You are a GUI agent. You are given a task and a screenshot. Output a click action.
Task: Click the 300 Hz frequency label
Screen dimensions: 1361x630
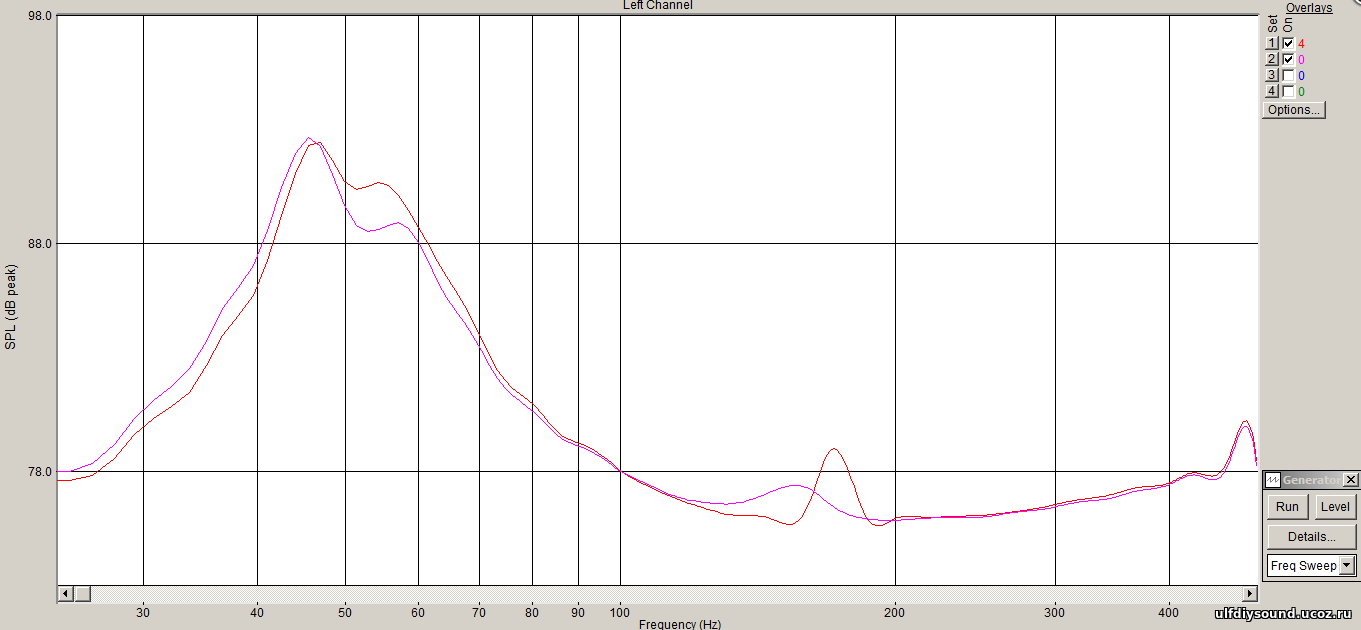pyautogui.click(x=1055, y=612)
